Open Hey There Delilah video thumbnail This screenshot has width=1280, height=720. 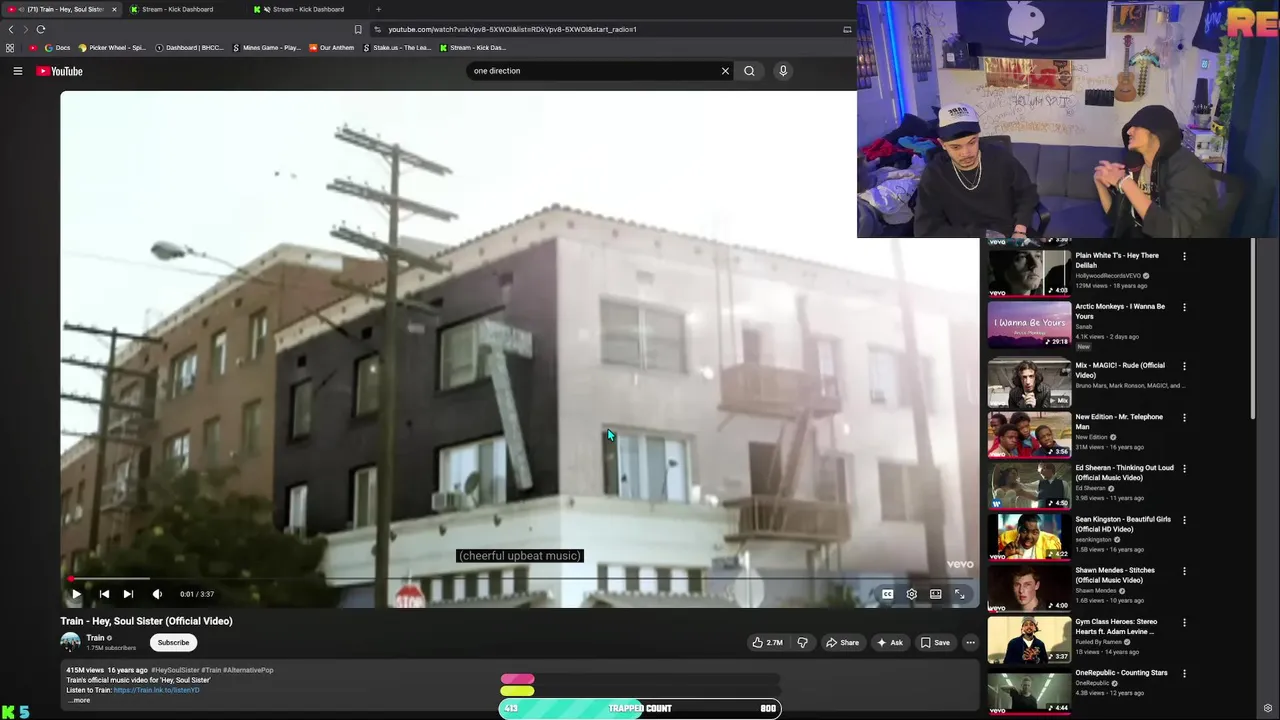click(1029, 273)
